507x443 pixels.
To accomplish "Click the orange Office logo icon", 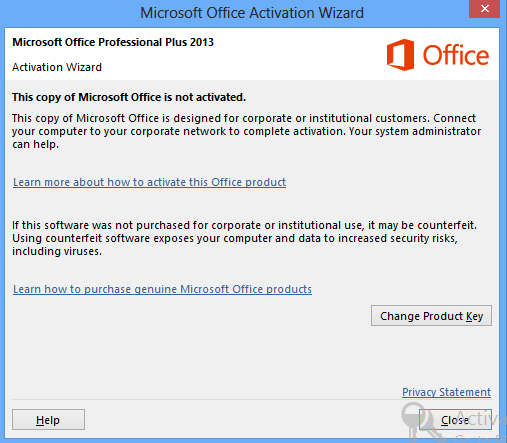I will click(400, 55).
